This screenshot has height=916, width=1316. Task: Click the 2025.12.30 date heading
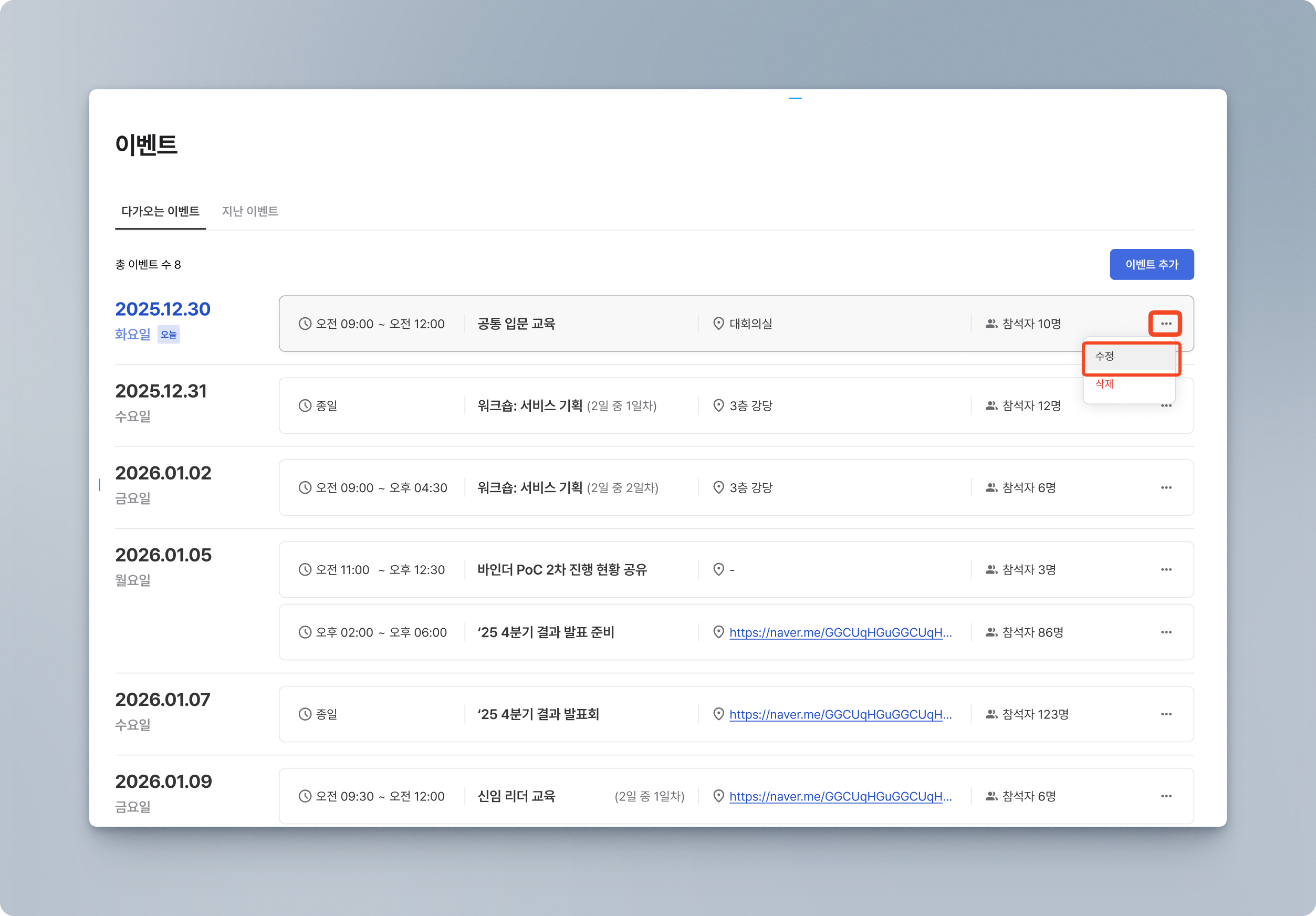click(163, 309)
